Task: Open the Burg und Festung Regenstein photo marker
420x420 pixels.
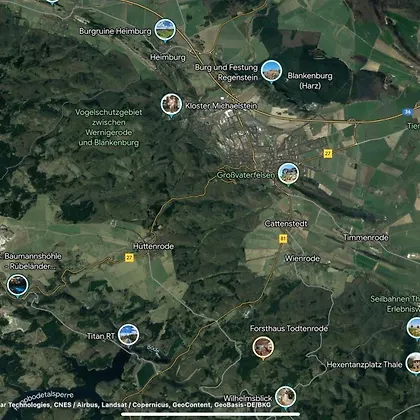Action: coord(271,71)
